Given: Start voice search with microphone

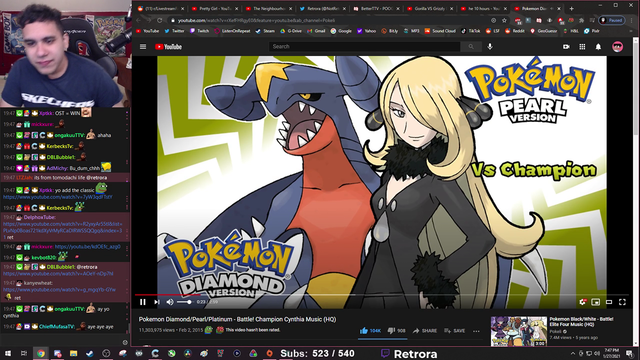Looking at the screenshot, I should pos(490,47).
